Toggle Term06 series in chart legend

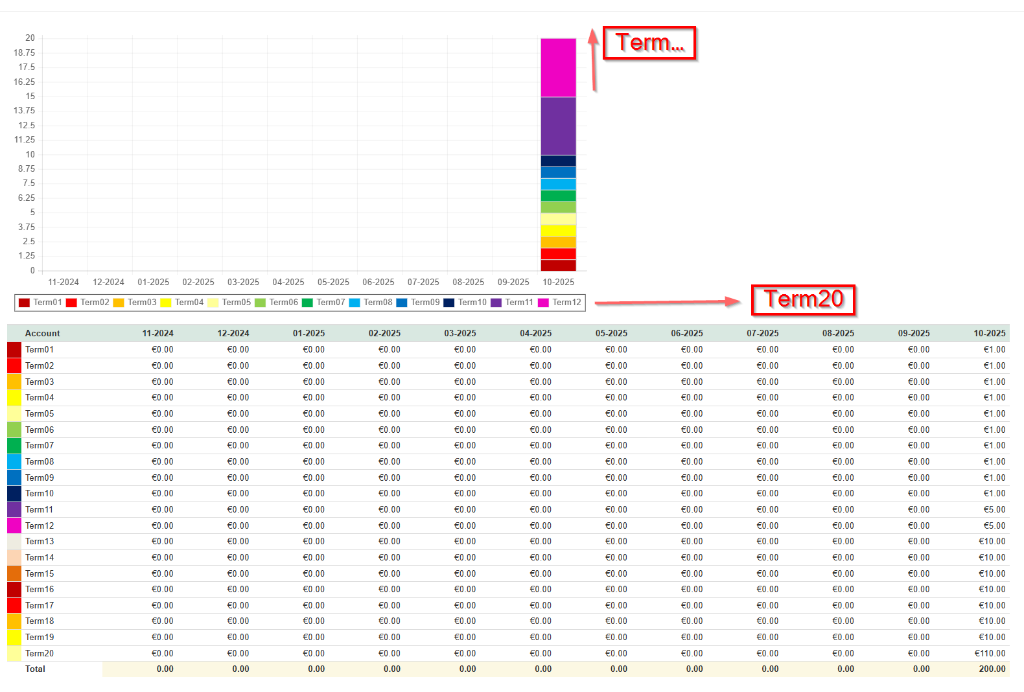click(x=276, y=302)
